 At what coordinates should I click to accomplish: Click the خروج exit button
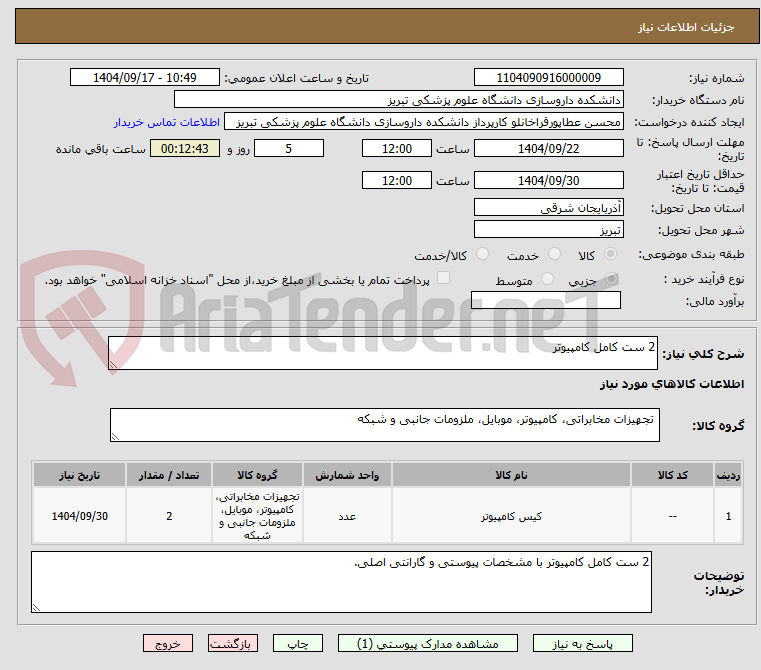click(167, 644)
